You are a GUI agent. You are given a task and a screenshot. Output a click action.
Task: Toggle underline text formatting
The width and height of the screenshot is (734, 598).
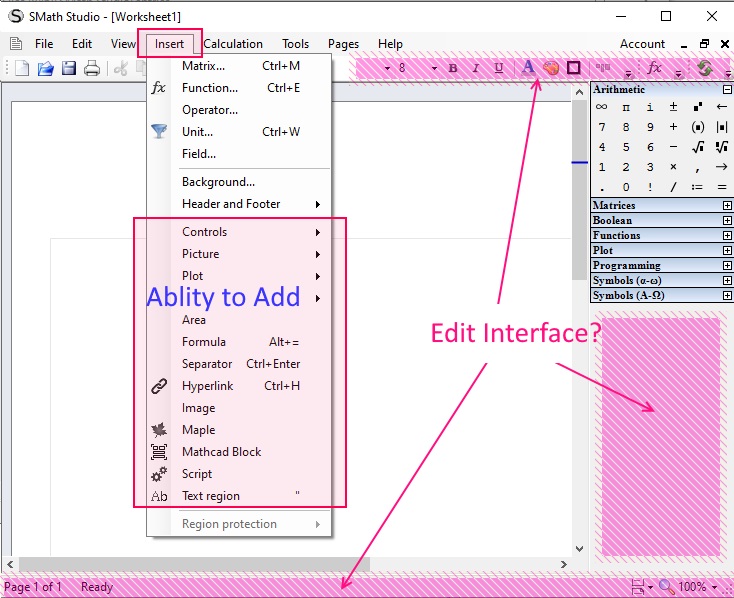pos(499,68)
